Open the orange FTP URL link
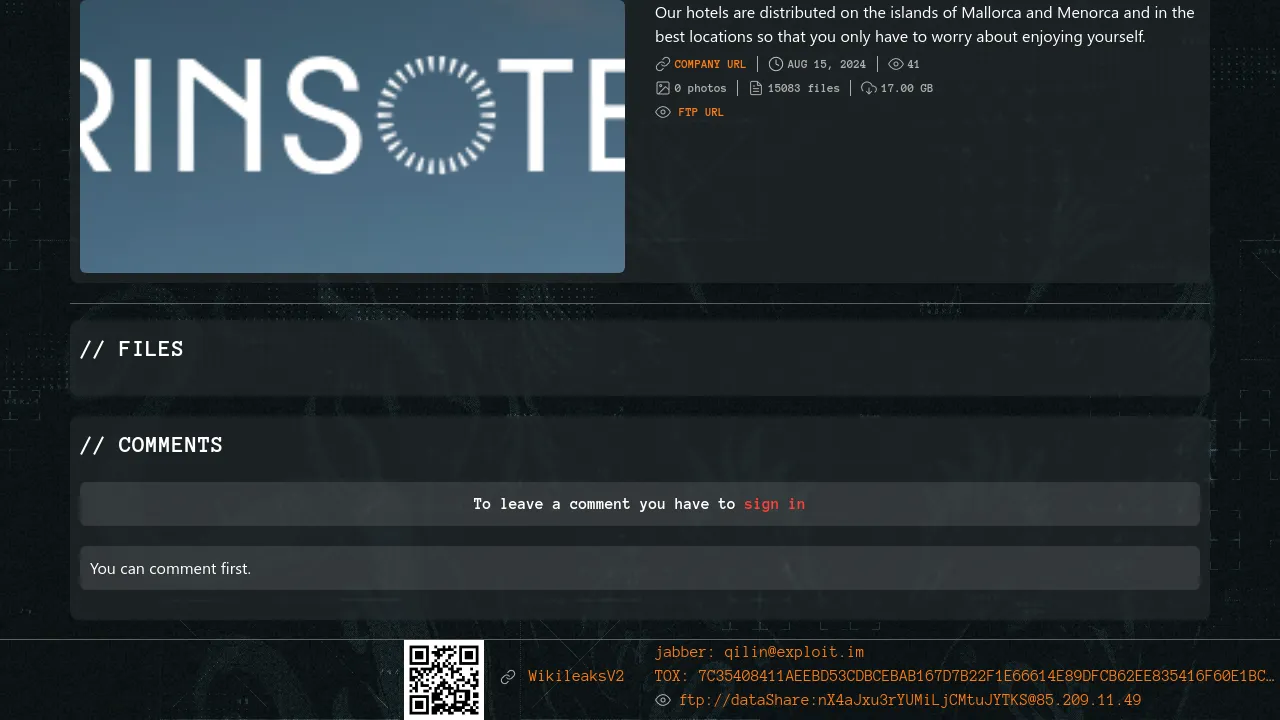Image resolution: width=1280 pixels, height=720 pixels. click(700, 112)
